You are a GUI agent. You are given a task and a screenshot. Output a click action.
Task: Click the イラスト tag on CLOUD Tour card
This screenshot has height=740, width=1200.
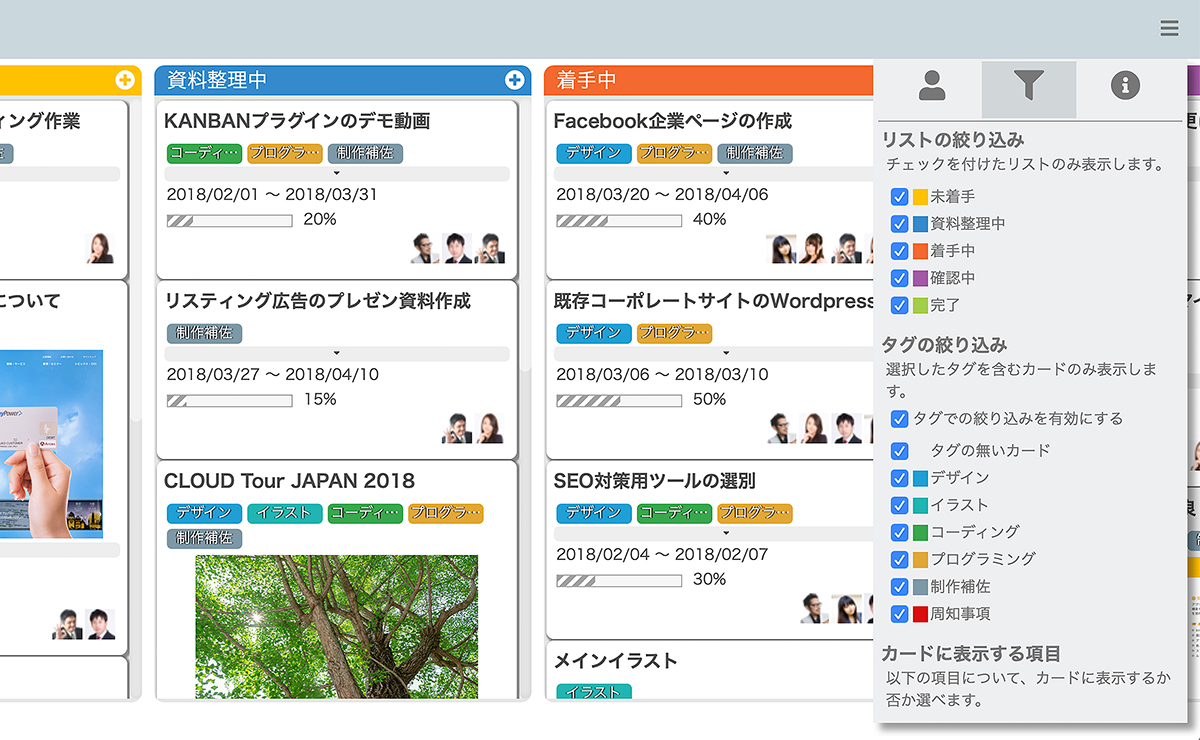tap(285, 513)
